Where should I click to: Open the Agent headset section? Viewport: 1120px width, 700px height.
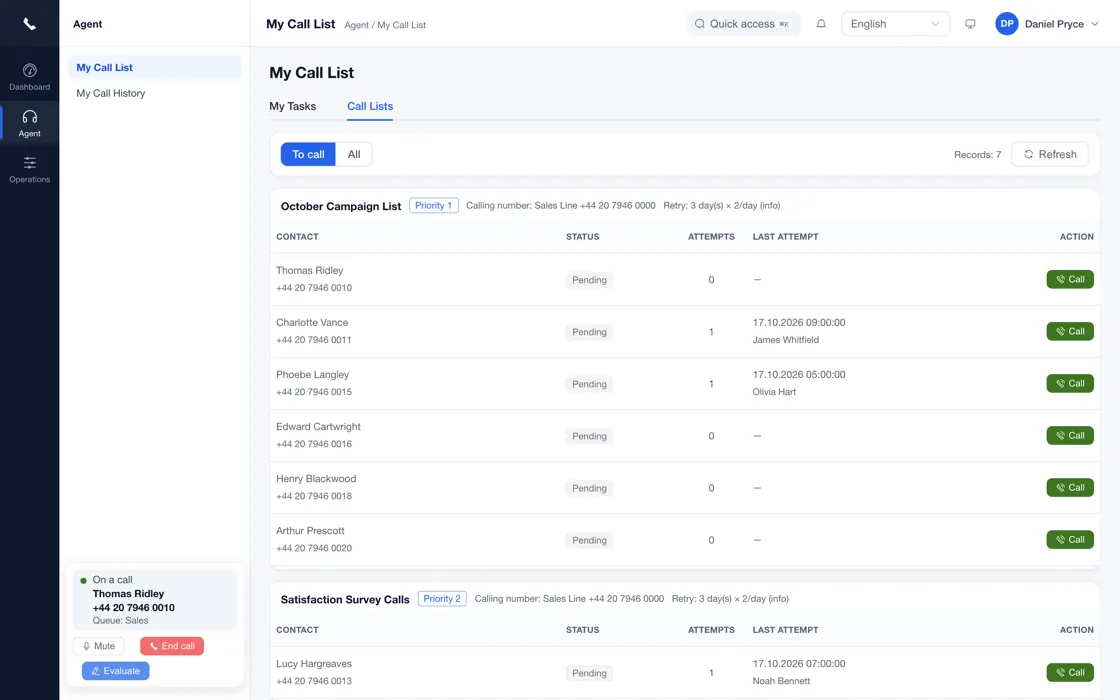click(x=29, y=124)
